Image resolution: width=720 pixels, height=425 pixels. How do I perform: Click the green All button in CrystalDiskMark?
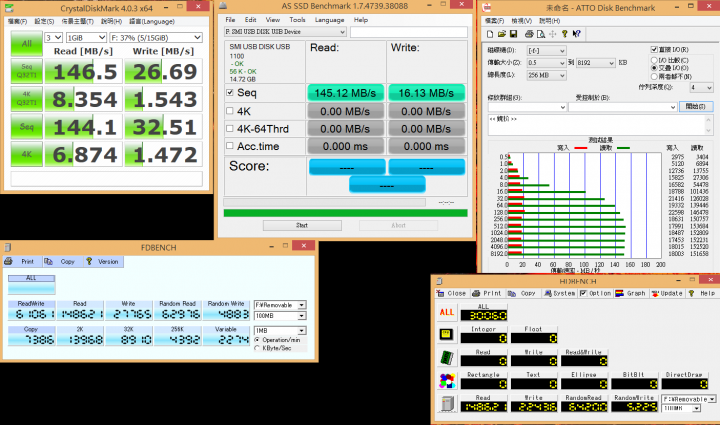tap(27, 44)
